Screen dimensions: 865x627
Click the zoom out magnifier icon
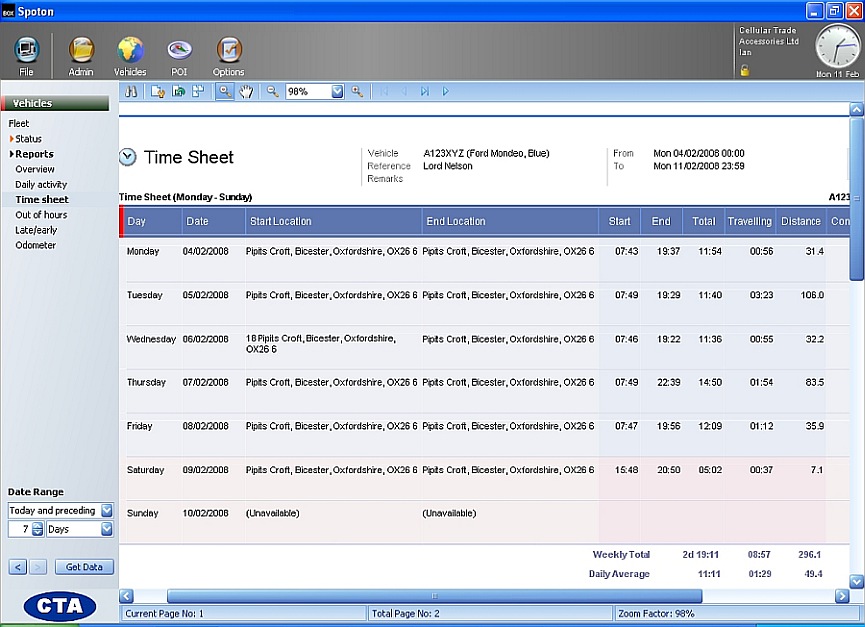(x=272, y=91)
